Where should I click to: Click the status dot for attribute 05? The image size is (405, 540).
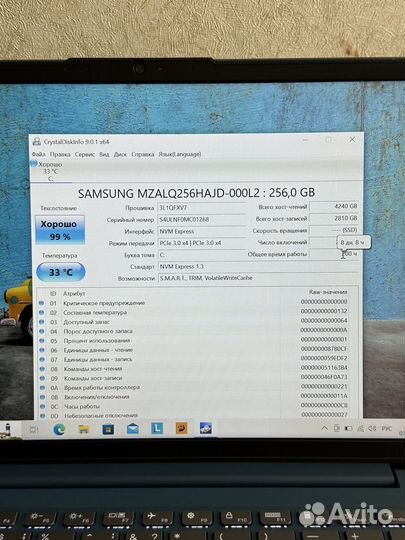(42, 341)
